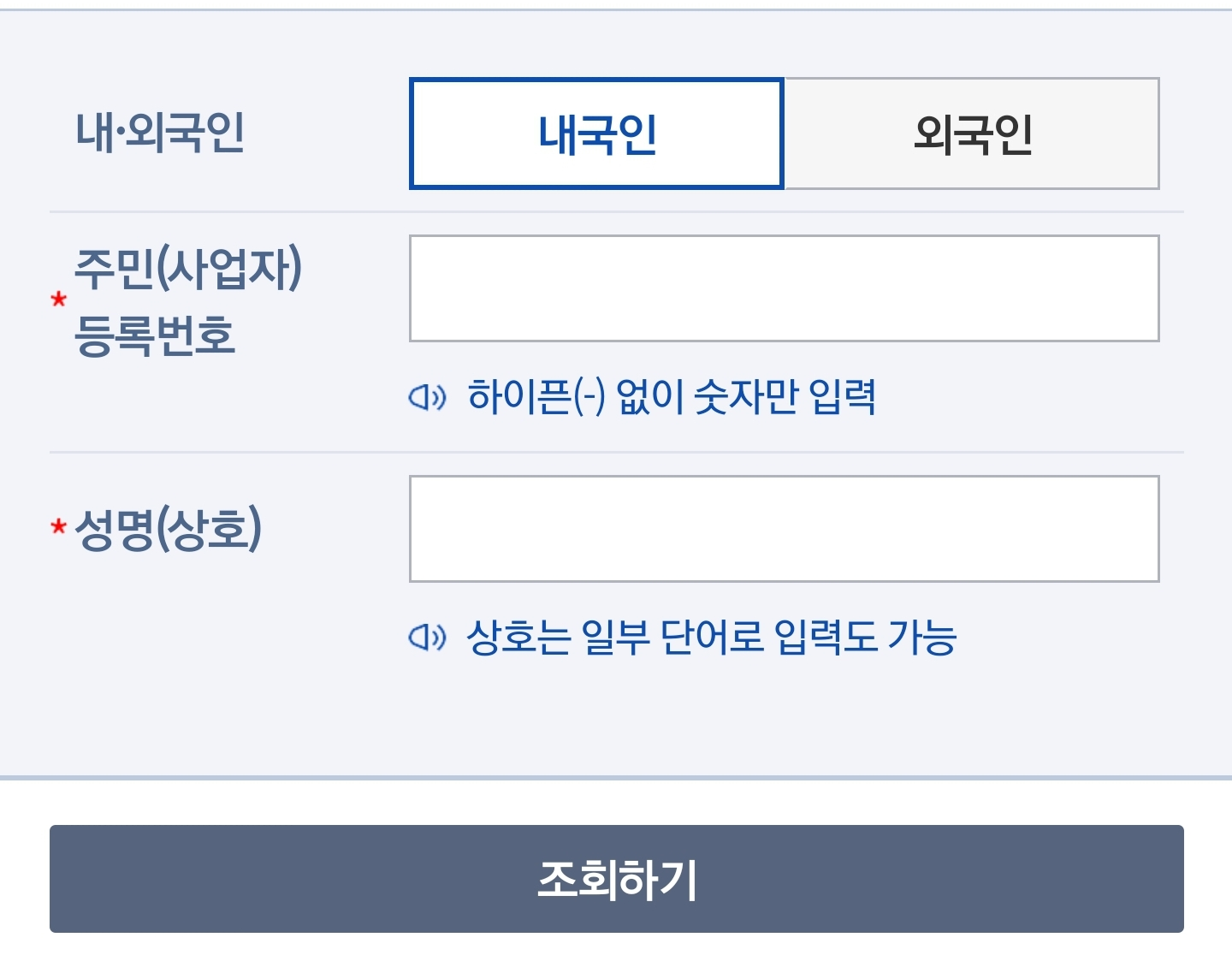Screen dimensions: 1232x973
Task: Select 내국인 in the nationality selector
Action: [596, 133]
